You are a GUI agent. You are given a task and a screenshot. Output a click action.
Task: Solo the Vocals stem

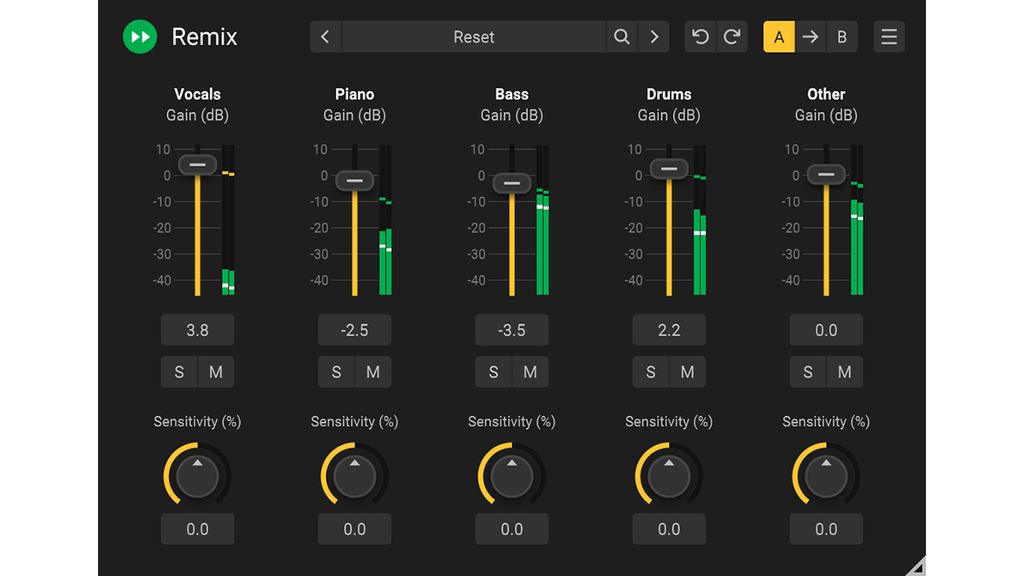tap(179, 371)
